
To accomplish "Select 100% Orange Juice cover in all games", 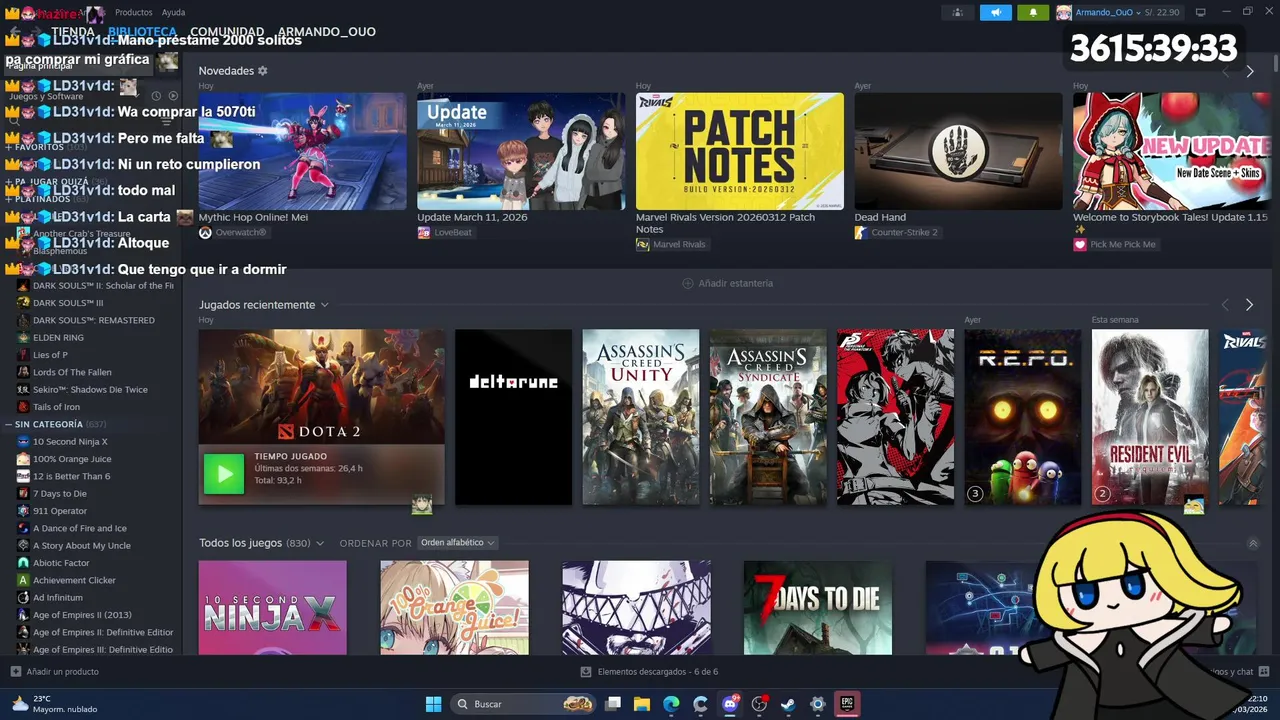I will [454, 607].
